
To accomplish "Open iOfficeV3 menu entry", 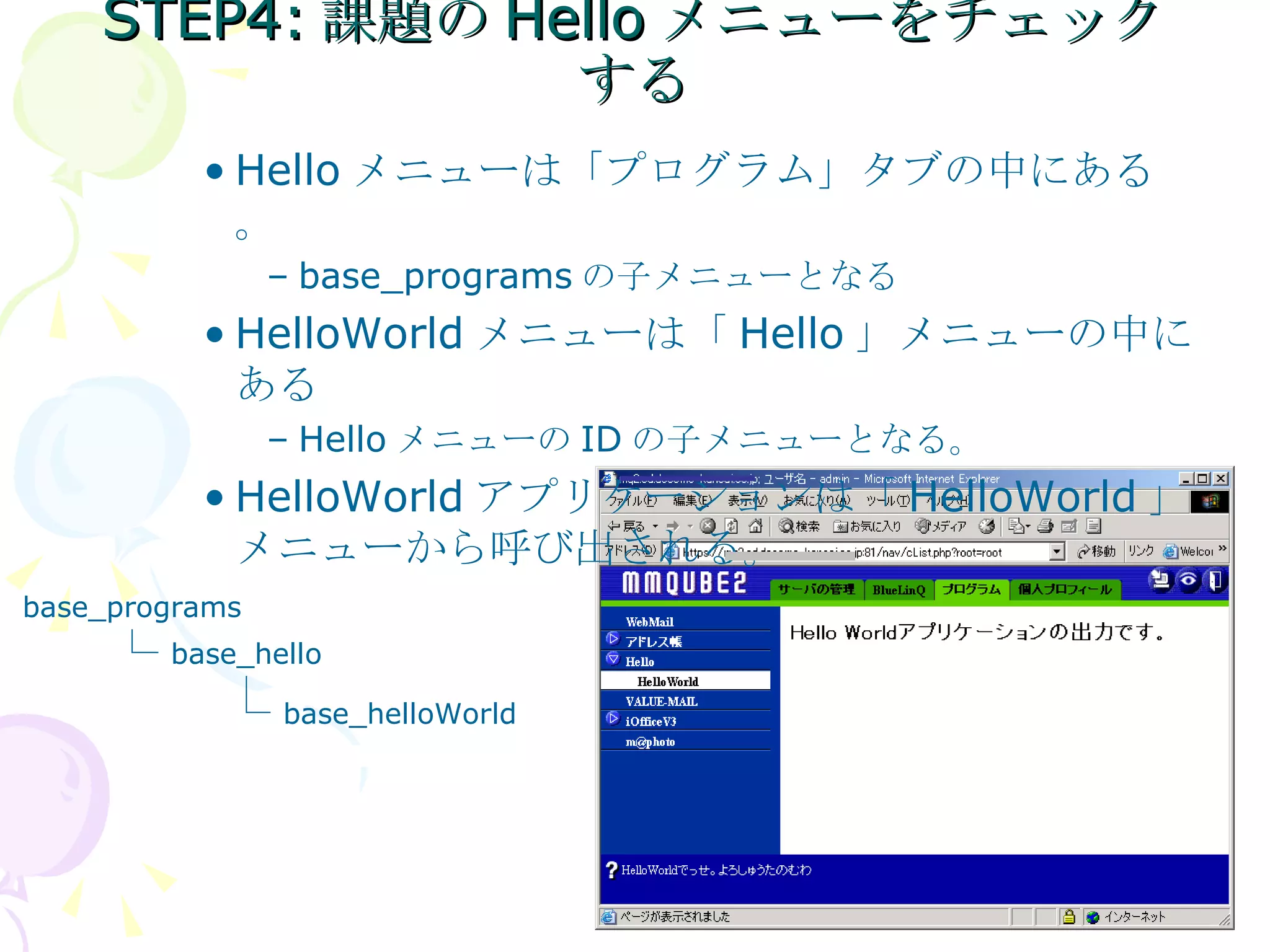I will pos(651,721).
